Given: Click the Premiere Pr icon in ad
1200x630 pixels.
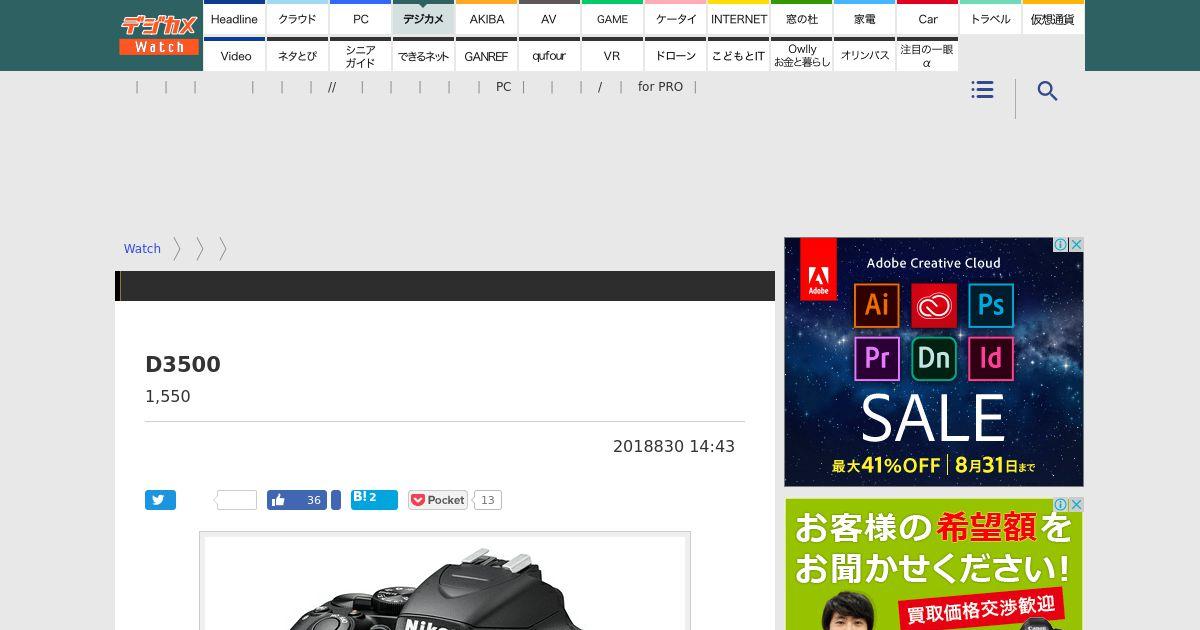Looking at the screenshot, I should point(877,358).
